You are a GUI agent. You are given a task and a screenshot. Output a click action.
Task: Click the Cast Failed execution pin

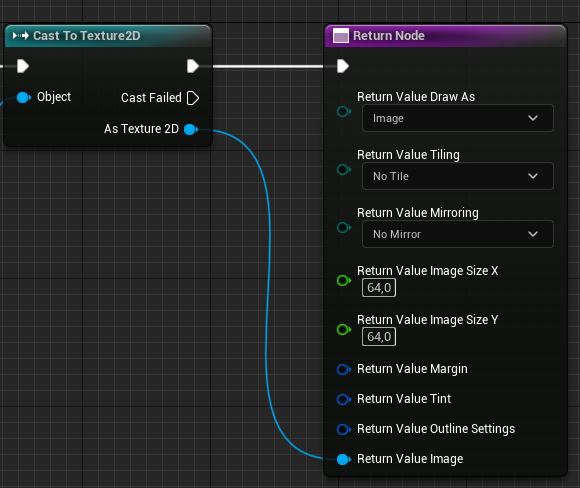pyautogui.click(x=193, y=98)
